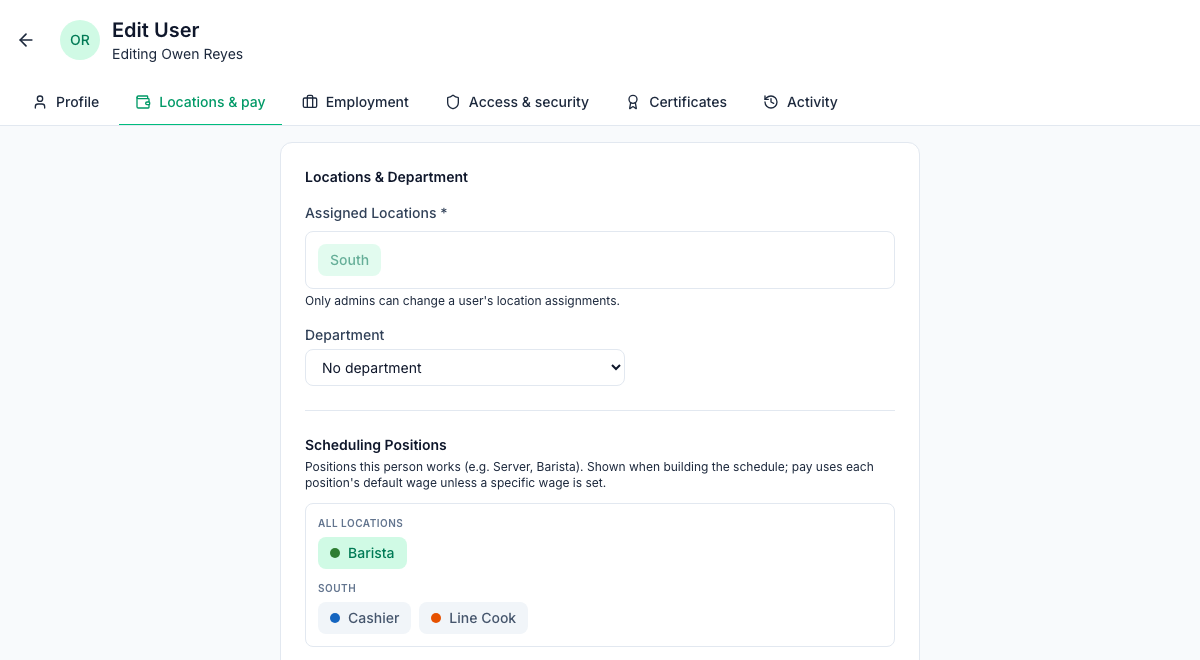The image size is (1200, 660).
Task: Click the "Edit User" heading
Action: coord(156,30)
